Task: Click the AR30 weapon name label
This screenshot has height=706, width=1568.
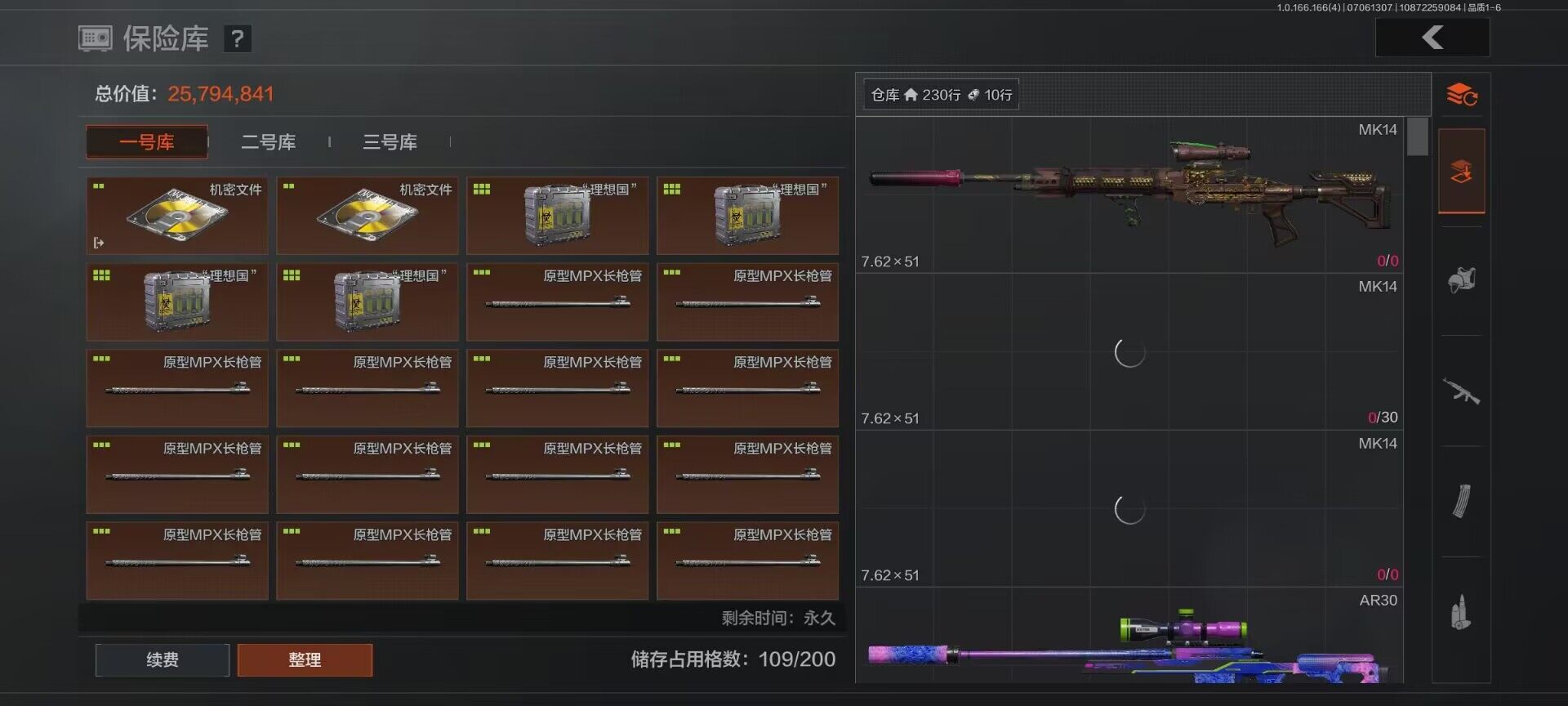Action: (x=1378, y=600)
